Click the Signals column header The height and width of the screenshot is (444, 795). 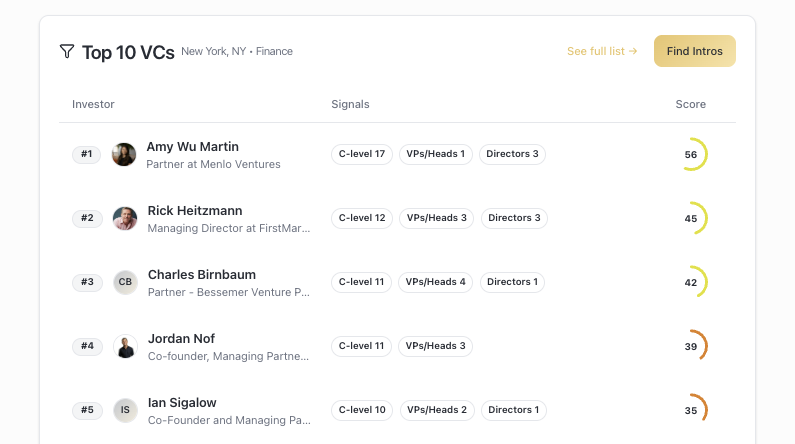click(350, 104)
